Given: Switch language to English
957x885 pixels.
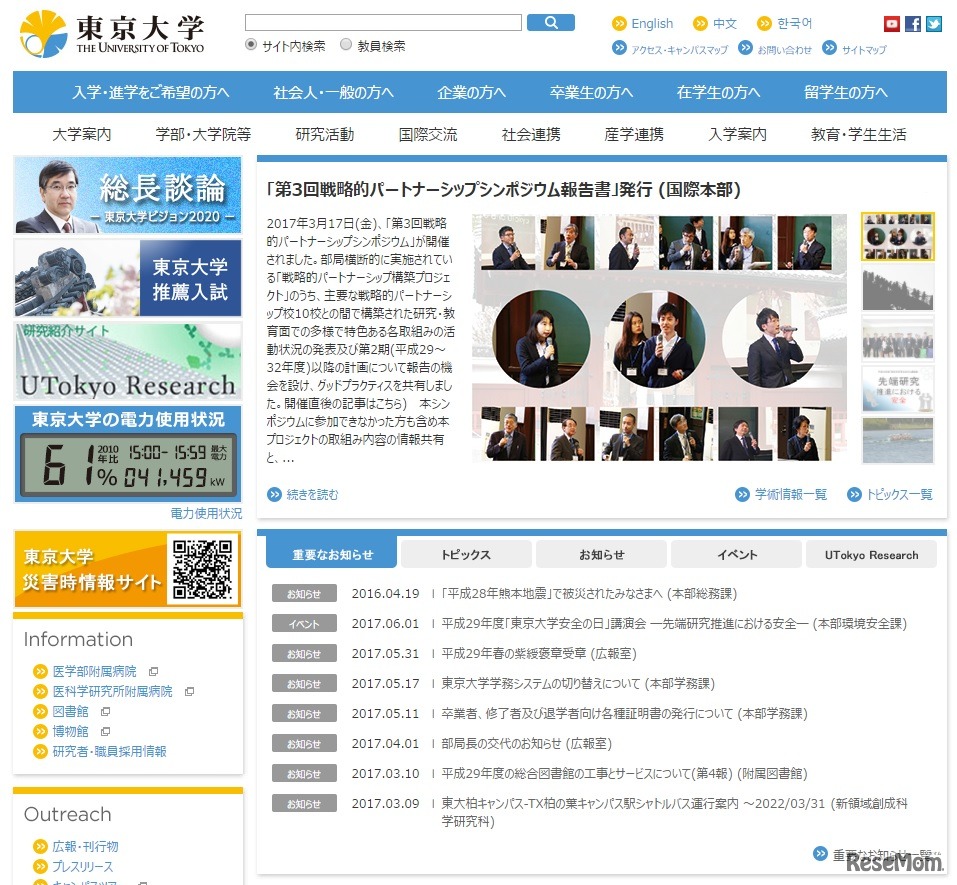Looking at the screenshot, I should pos(652,24).
